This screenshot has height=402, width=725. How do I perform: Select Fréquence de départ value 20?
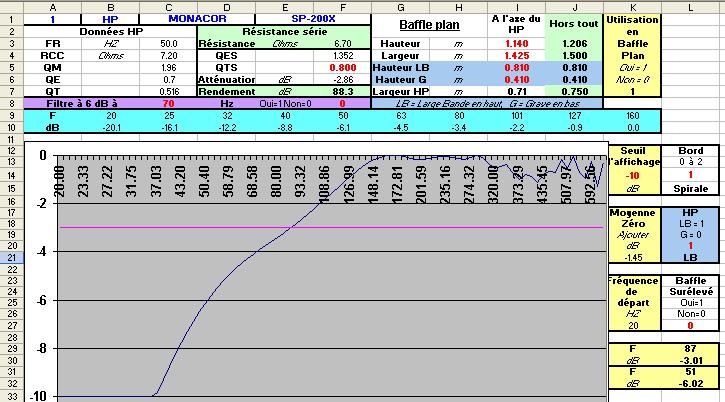click(x=633, y=326)
